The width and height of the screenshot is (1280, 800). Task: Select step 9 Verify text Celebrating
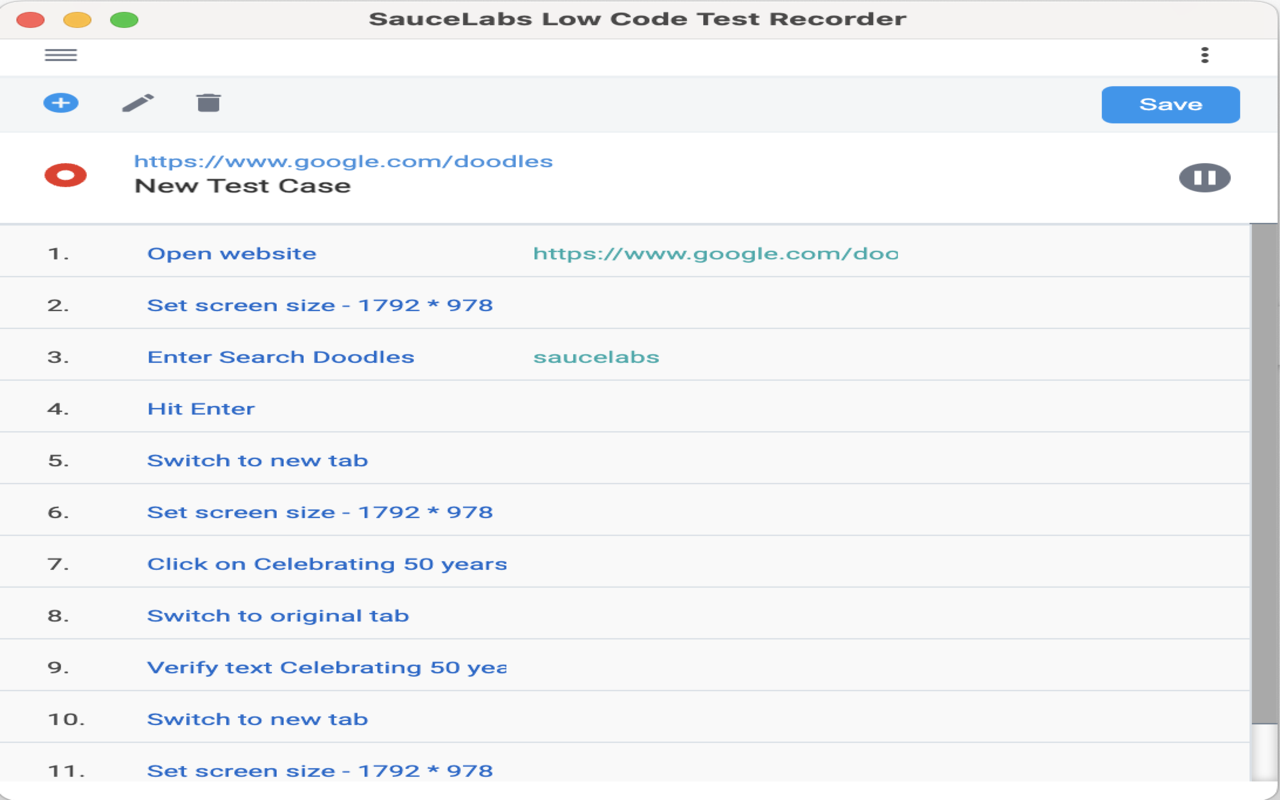tap(327, 668)
